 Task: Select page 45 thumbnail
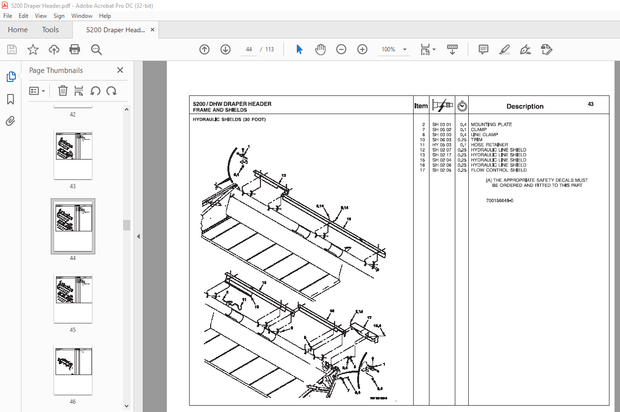(73, 299)
